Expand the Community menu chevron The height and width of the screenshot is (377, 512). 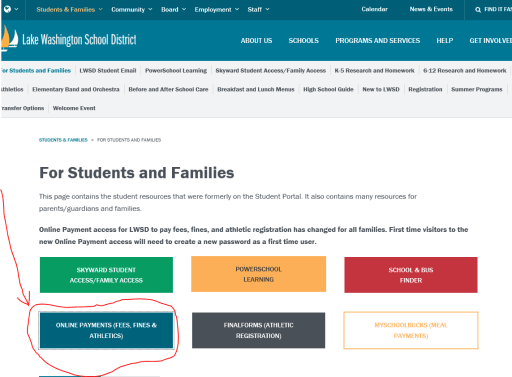(x=150, y=9)
